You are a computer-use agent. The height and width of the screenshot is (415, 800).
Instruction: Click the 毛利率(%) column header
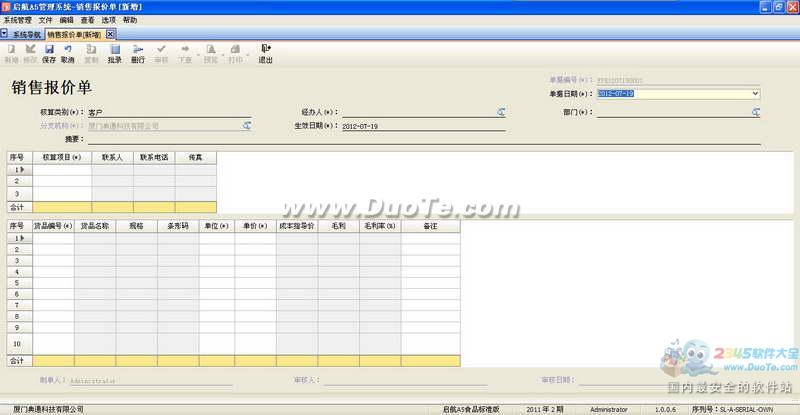pos(380,226)
